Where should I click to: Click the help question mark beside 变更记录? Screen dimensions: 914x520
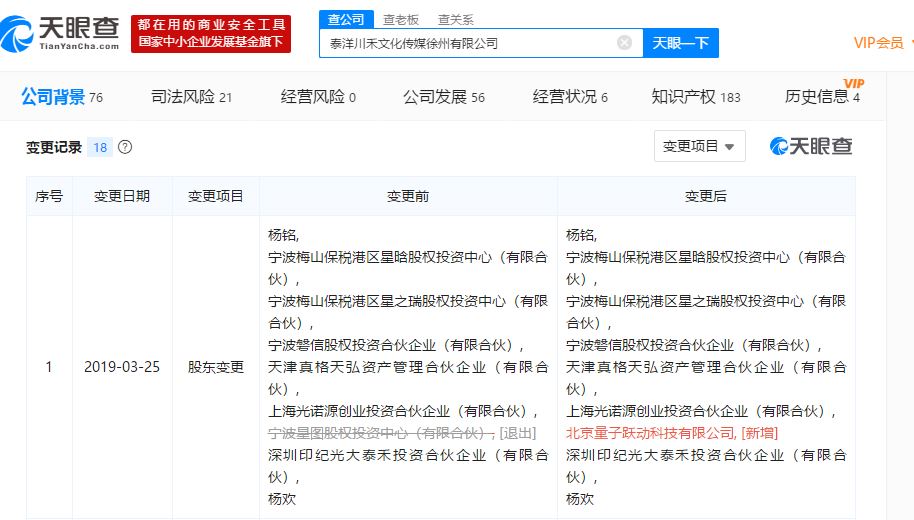(x=125, y=147)
